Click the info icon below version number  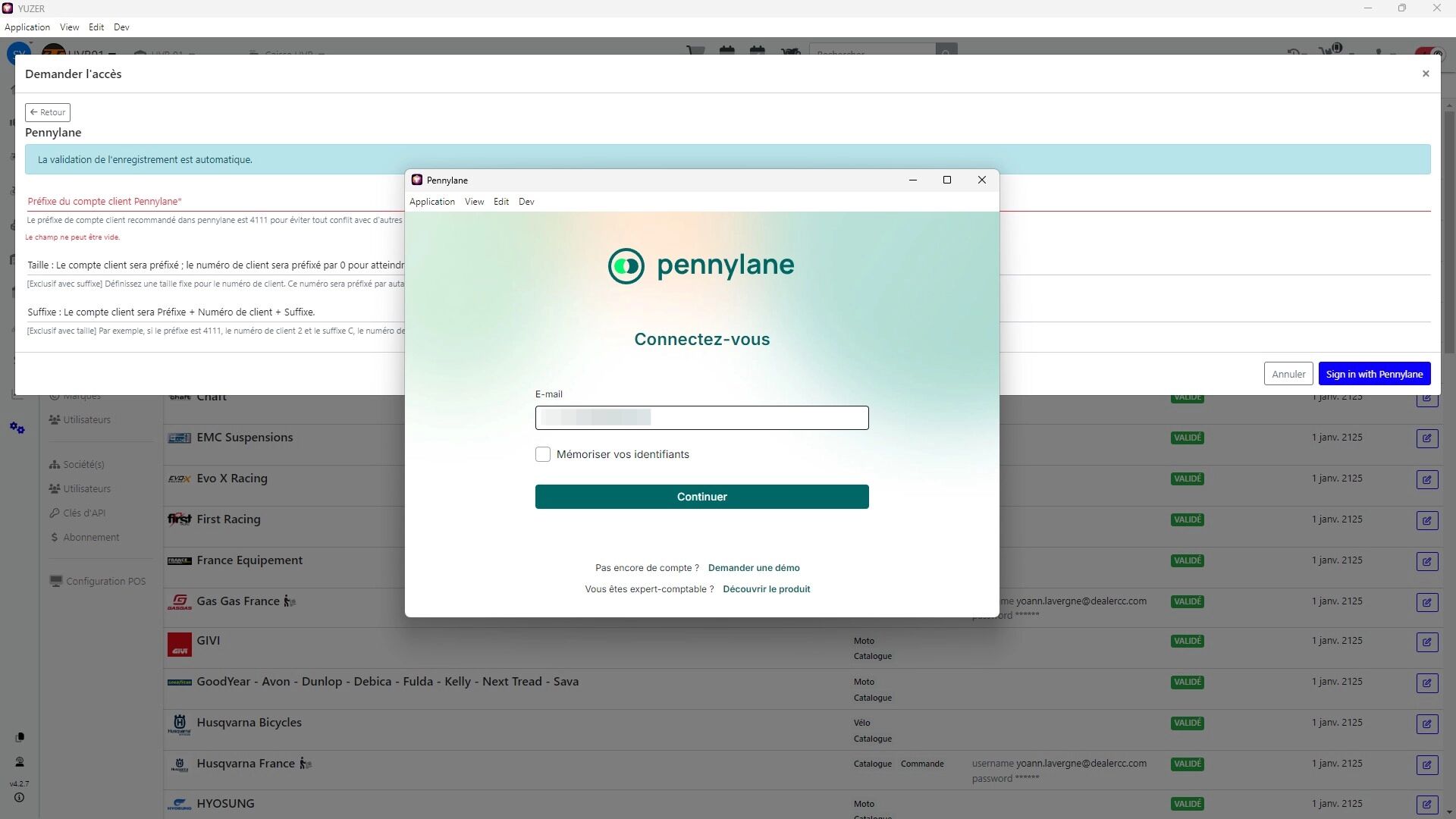(x=20, y=798)
